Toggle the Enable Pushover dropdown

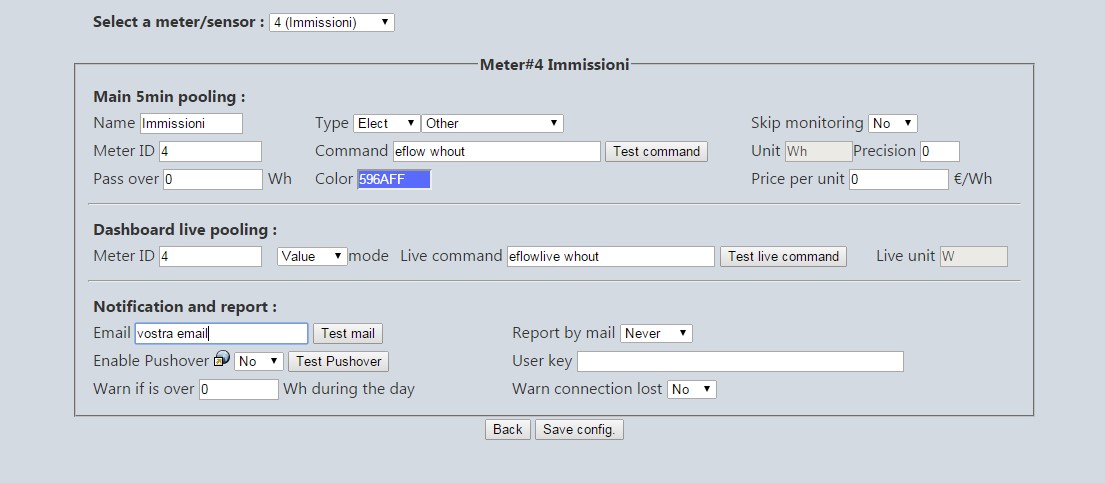point(259,362)
